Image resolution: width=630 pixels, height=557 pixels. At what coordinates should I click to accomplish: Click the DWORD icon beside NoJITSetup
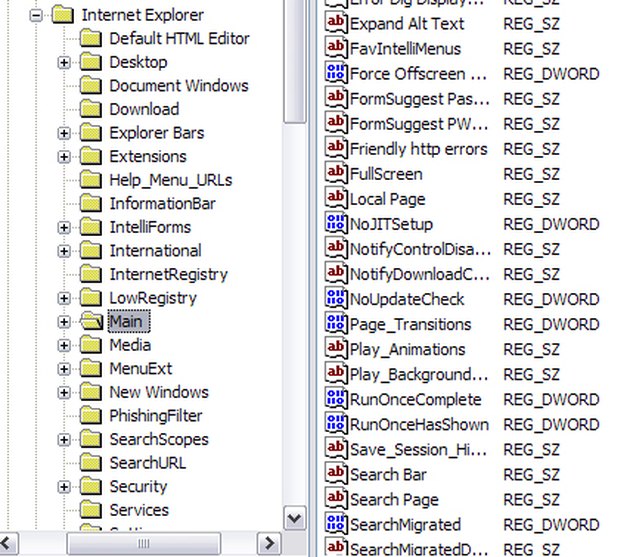tap(335, 224)
